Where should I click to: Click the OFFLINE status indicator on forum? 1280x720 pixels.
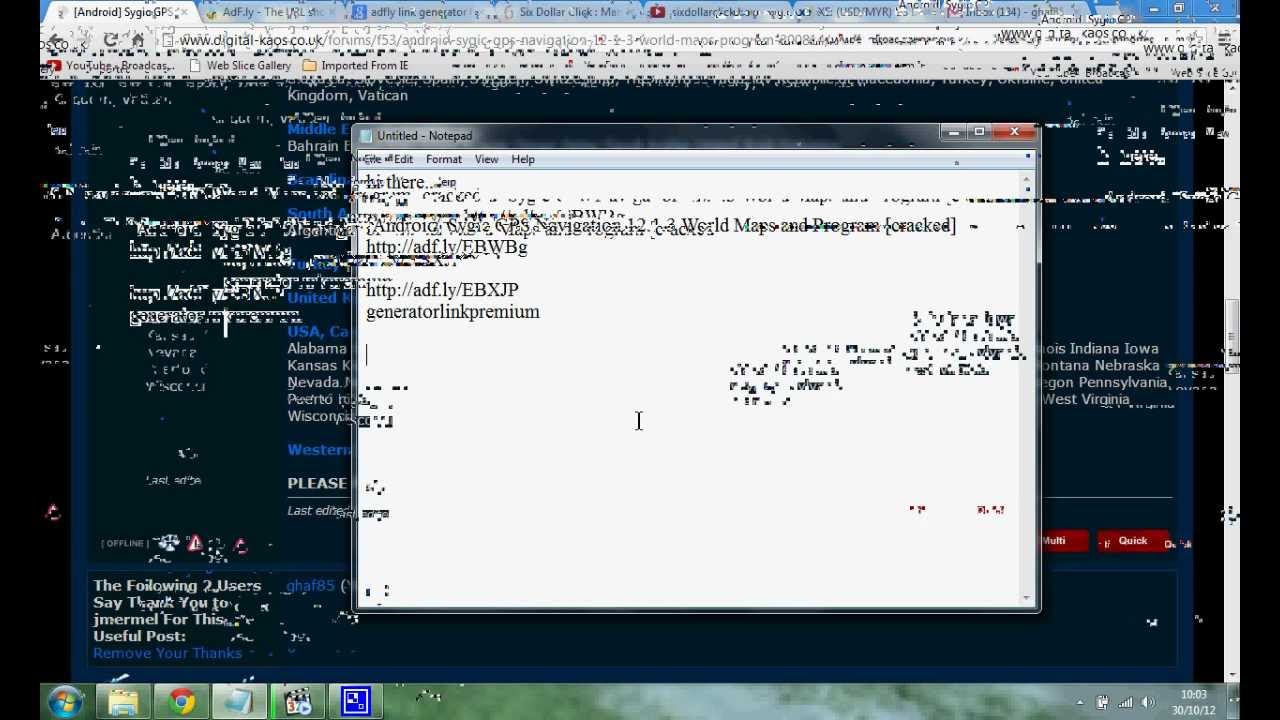click(x=124, y=543)
